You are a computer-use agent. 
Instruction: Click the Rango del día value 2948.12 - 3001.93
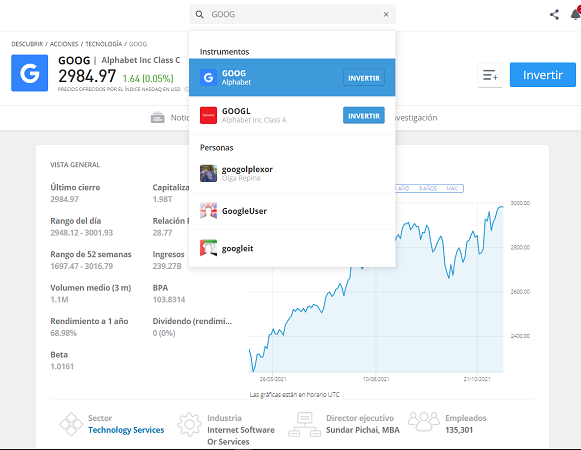coord(82,233)
